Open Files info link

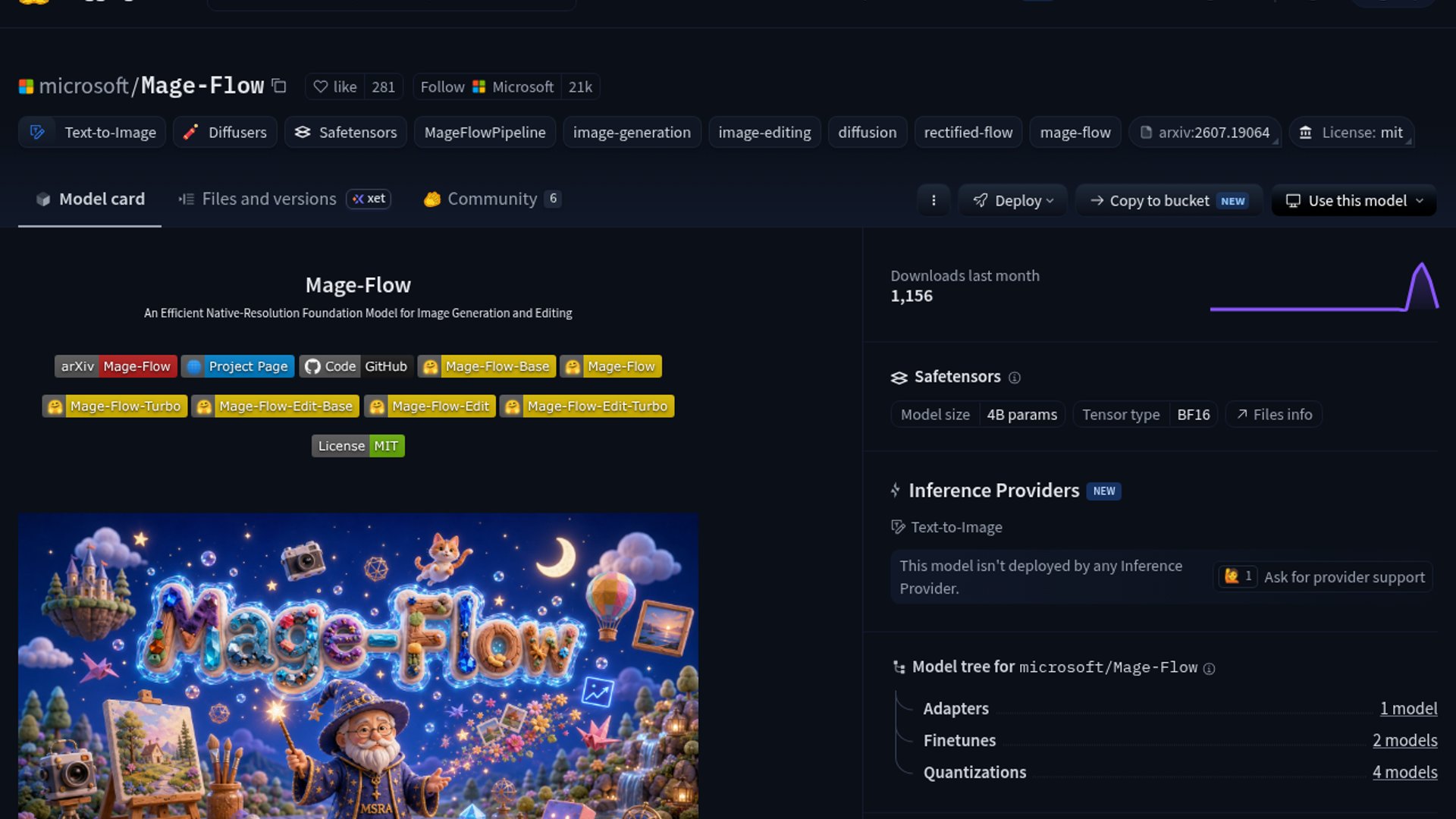point(1274,414)
